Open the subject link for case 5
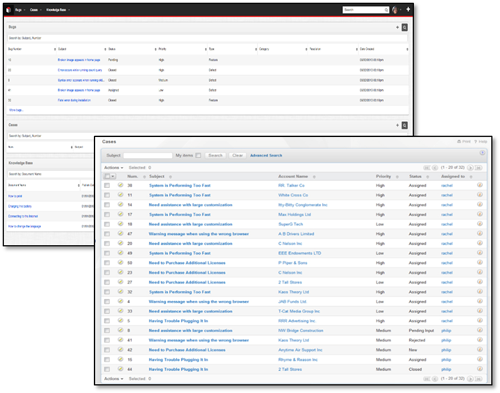 (178, 321)
